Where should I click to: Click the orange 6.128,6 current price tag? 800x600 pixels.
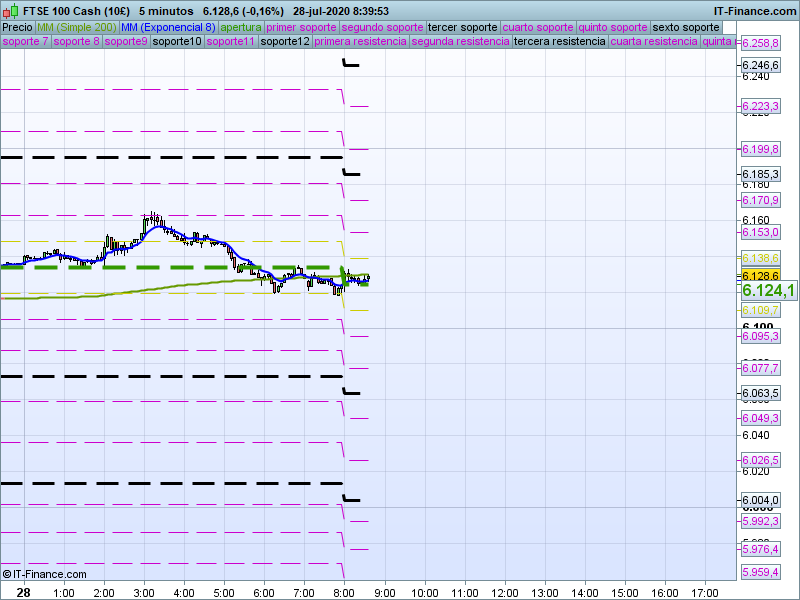(x=760, y=276)
